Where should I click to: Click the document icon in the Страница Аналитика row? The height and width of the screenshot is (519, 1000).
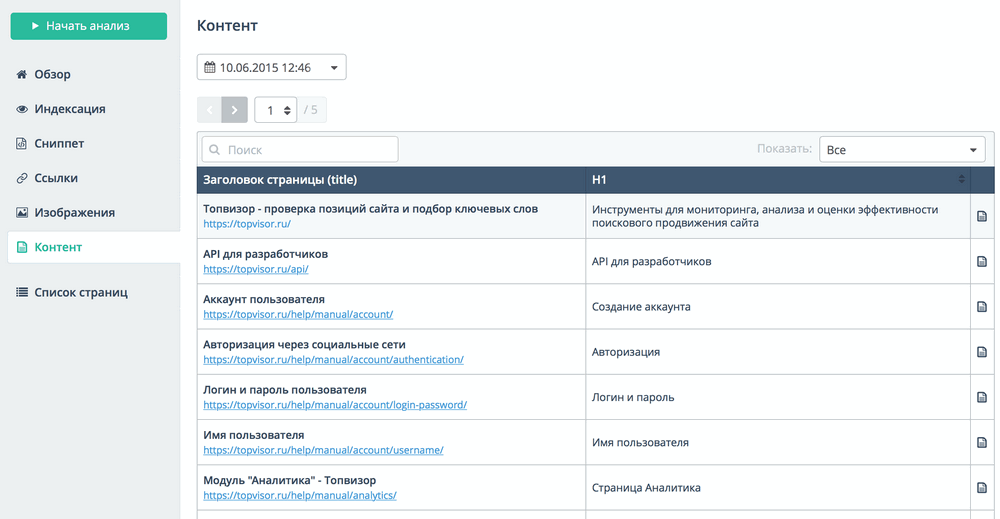click(x=982, y=488)
